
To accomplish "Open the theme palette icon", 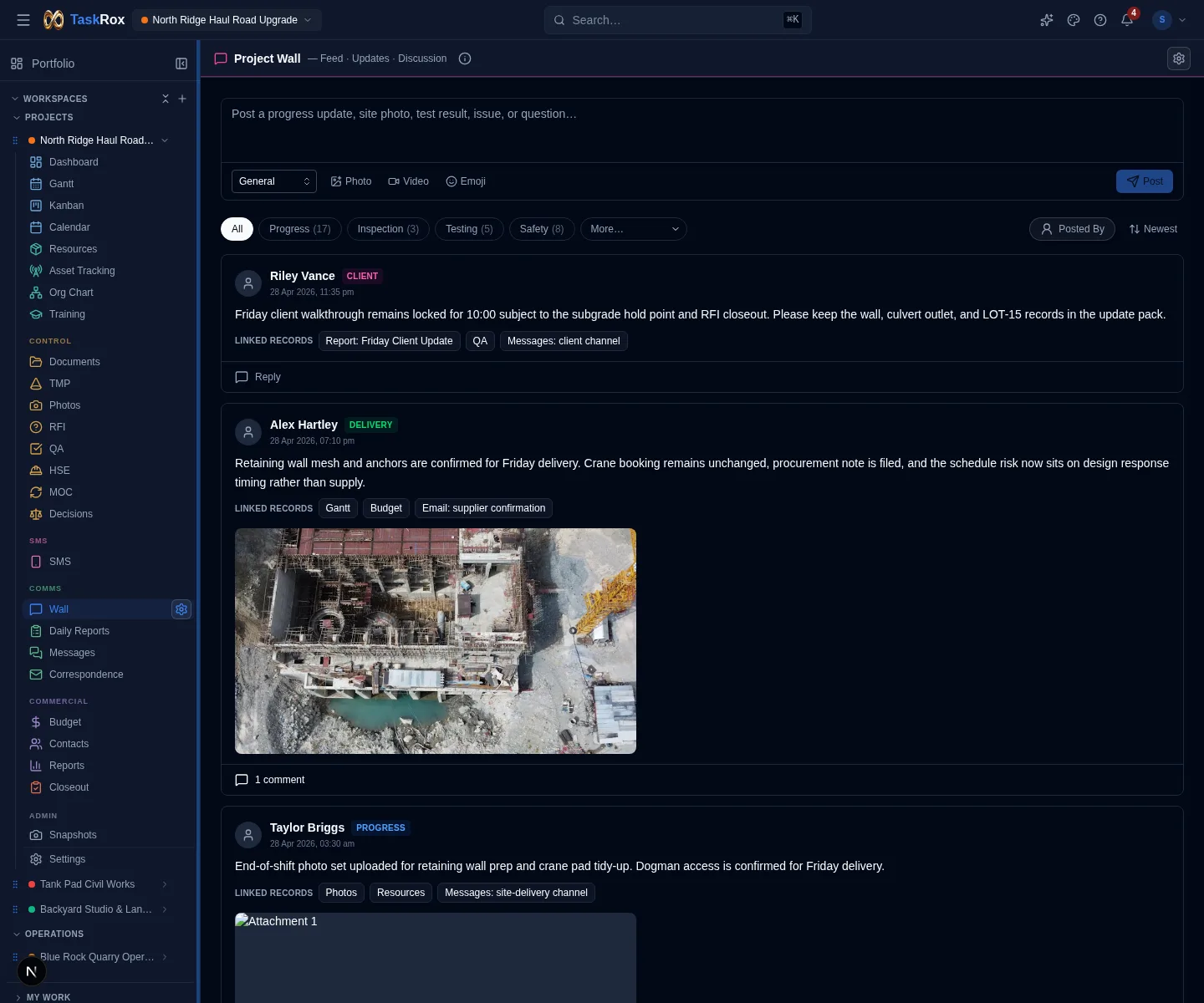I will point(1074,20).
